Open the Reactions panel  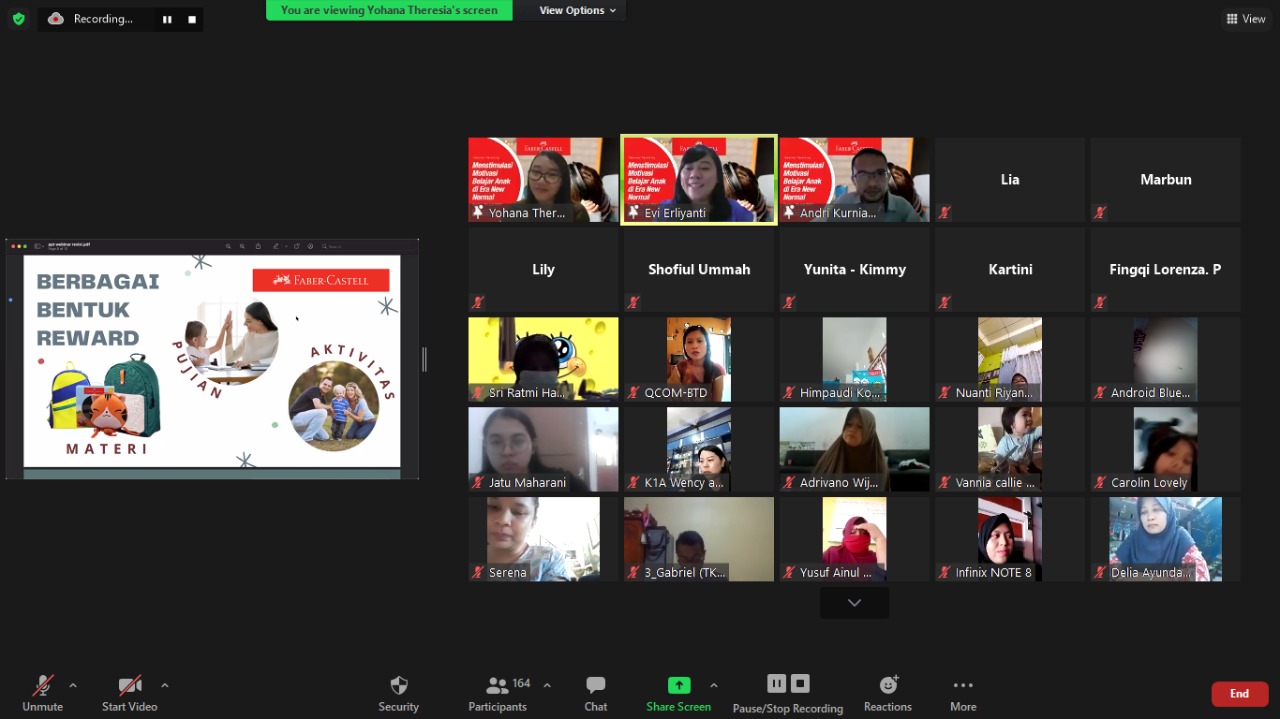pyautogui.click(x=887, y=692)
